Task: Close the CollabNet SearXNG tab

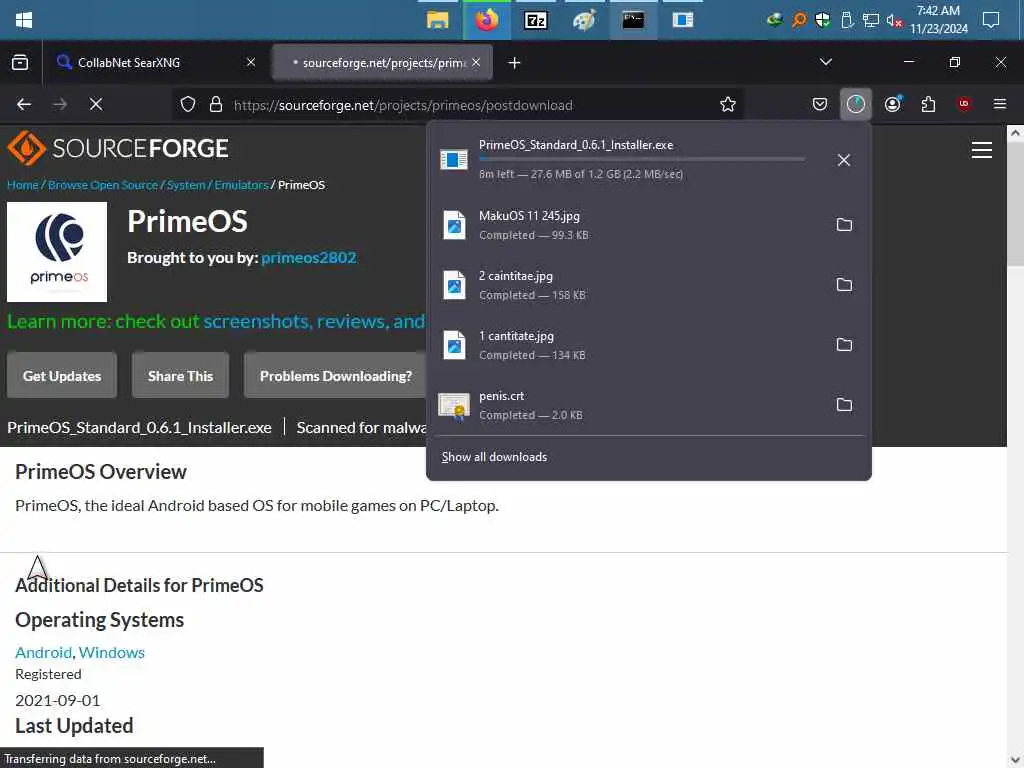Action: (x=251, y=63)
